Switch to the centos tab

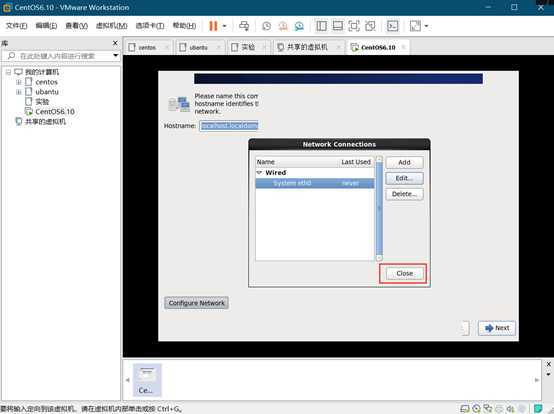[147, 47]
